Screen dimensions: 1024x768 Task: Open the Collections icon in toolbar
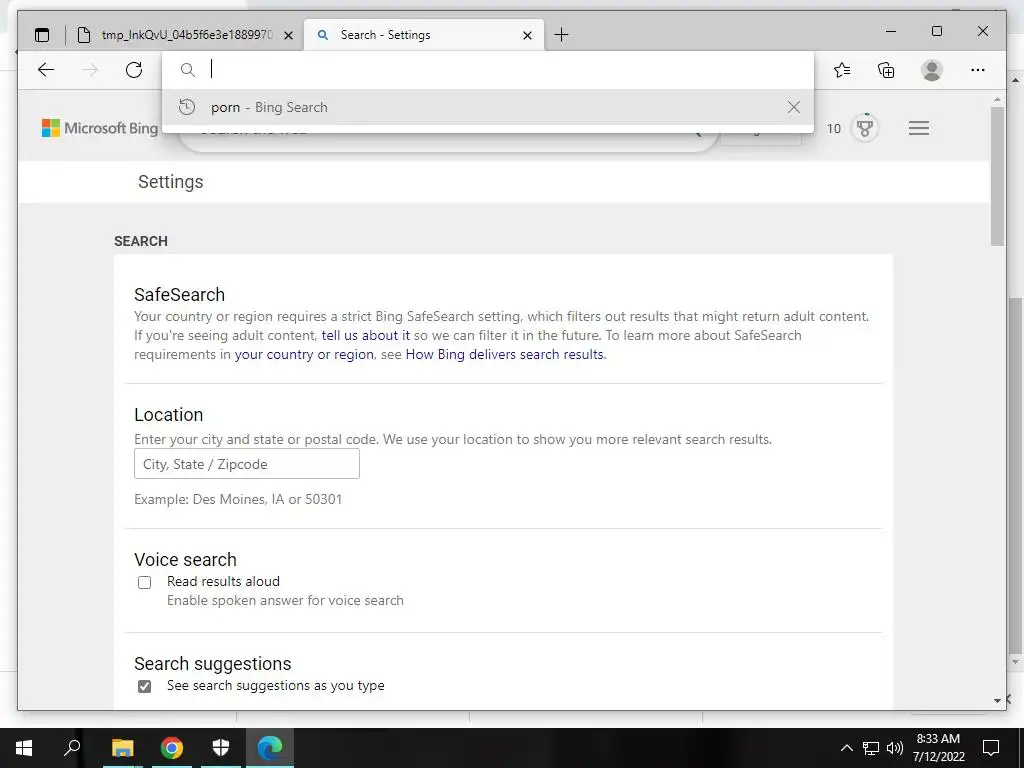tap(886, 70)
